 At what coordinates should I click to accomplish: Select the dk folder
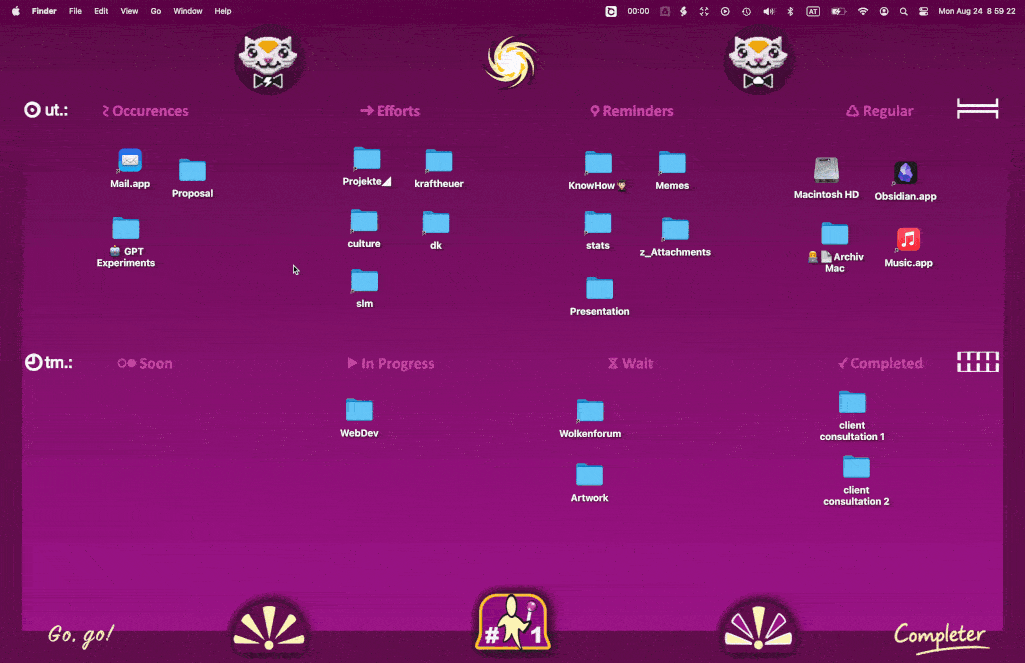click(436, 222)
